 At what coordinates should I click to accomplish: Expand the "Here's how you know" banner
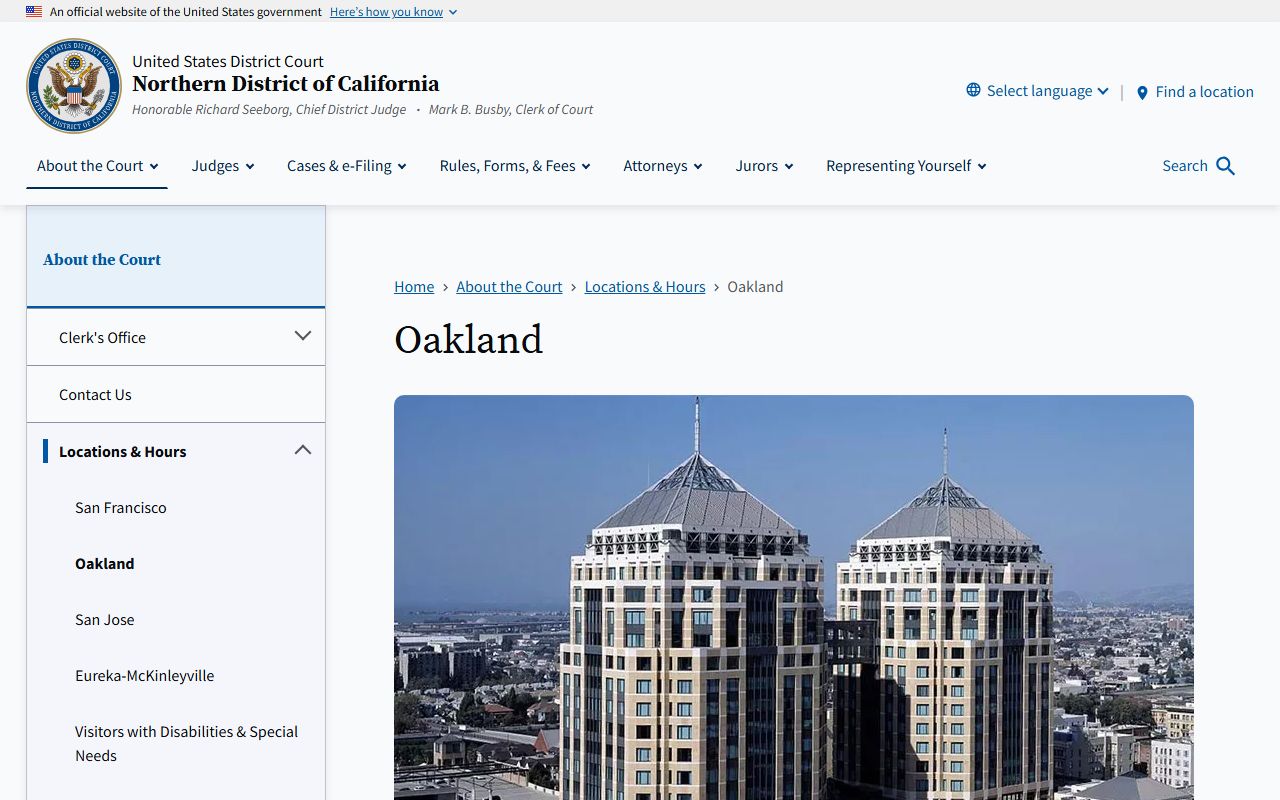click(x=393, y=12)
